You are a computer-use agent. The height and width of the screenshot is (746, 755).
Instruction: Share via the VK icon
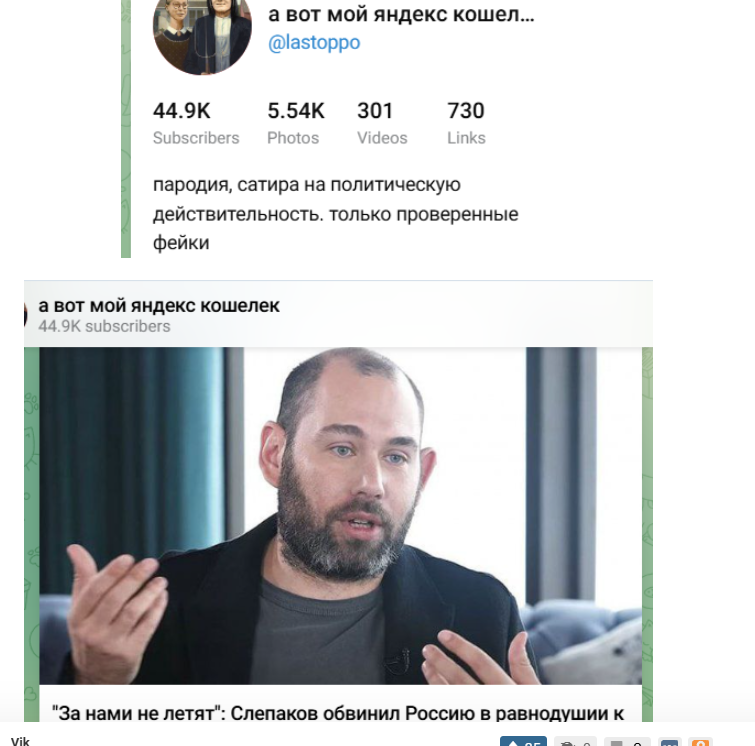tap(670, 742)
